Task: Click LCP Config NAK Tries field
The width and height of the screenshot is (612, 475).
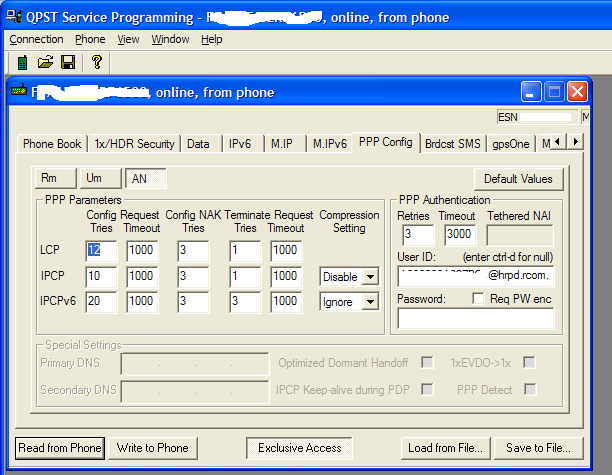Action: (193, 251)
